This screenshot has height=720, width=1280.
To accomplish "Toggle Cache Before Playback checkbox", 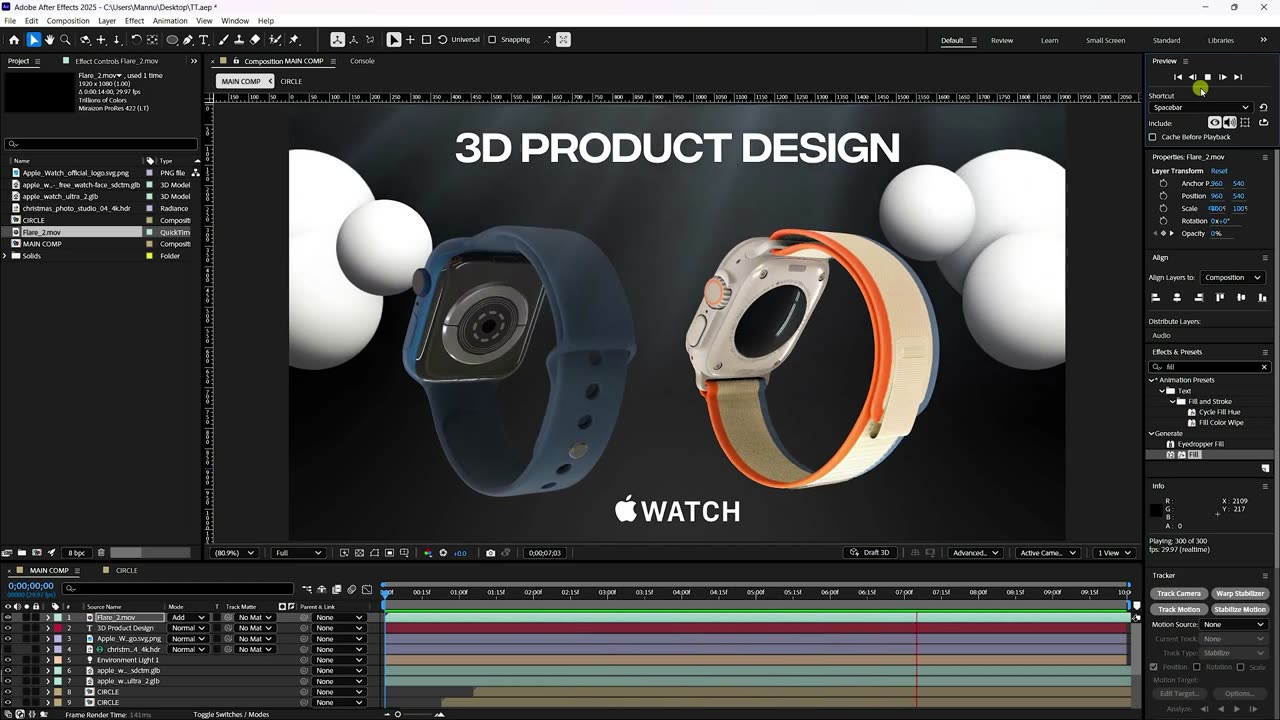I will pyautogui.click(x=1153, y=137).
